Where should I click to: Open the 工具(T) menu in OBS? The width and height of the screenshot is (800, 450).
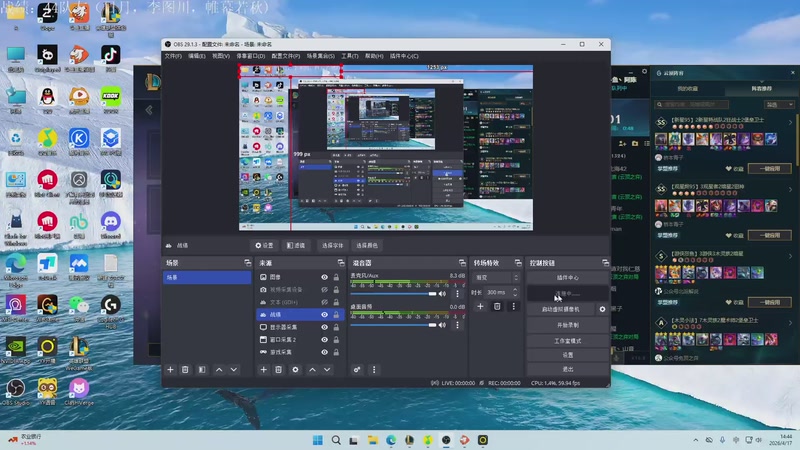(349, 56)
